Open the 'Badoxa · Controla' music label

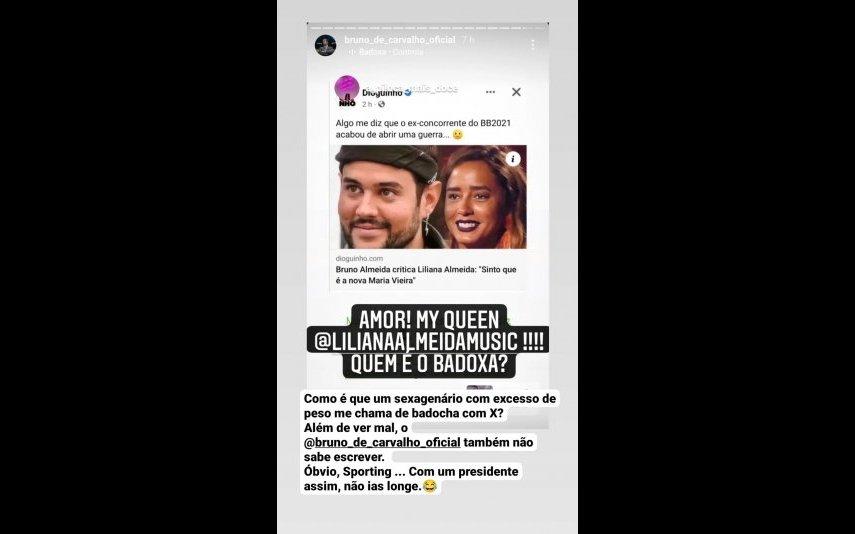click(x=391, y=52)
